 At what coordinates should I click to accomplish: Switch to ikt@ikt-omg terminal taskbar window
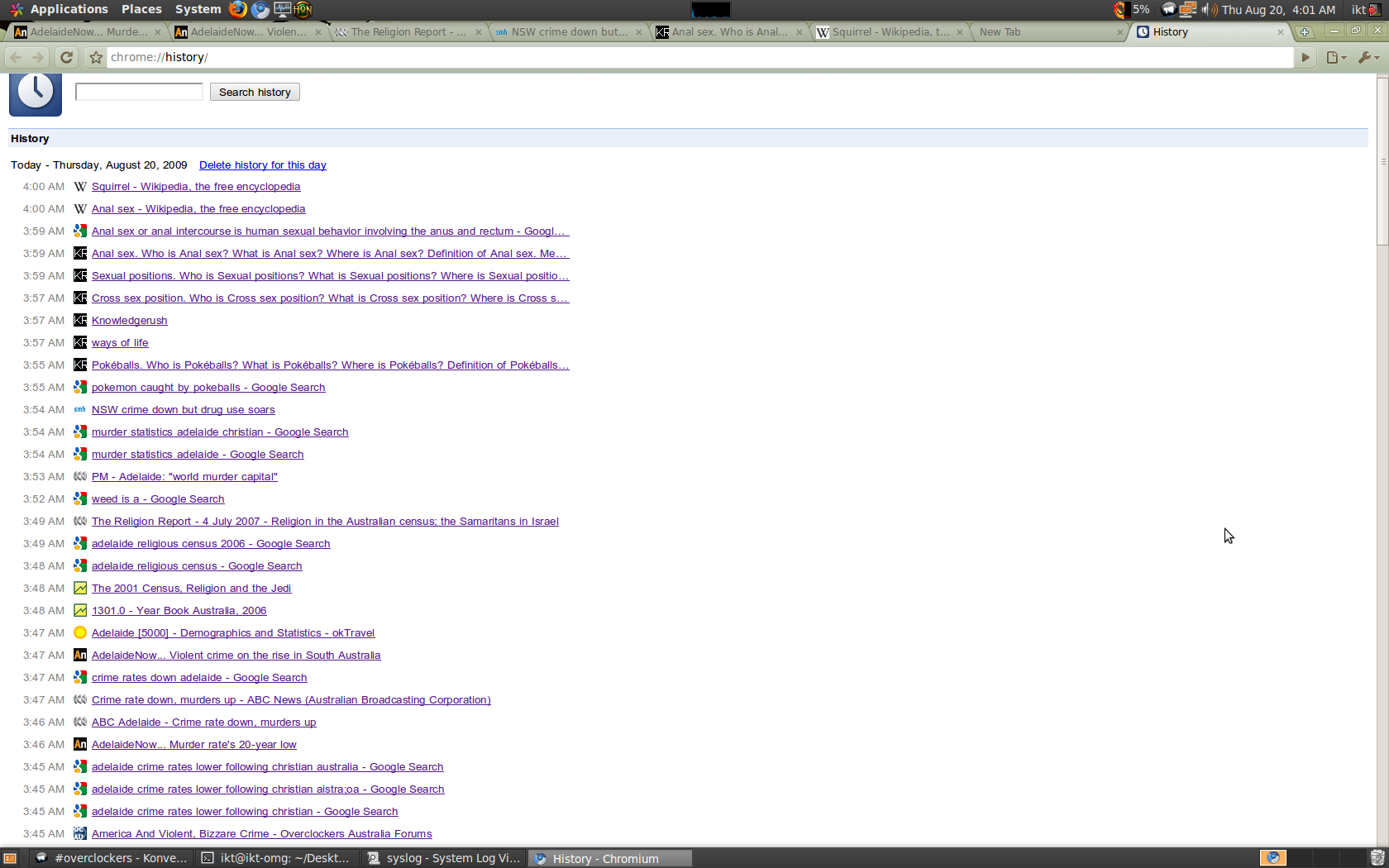(278, 858)
